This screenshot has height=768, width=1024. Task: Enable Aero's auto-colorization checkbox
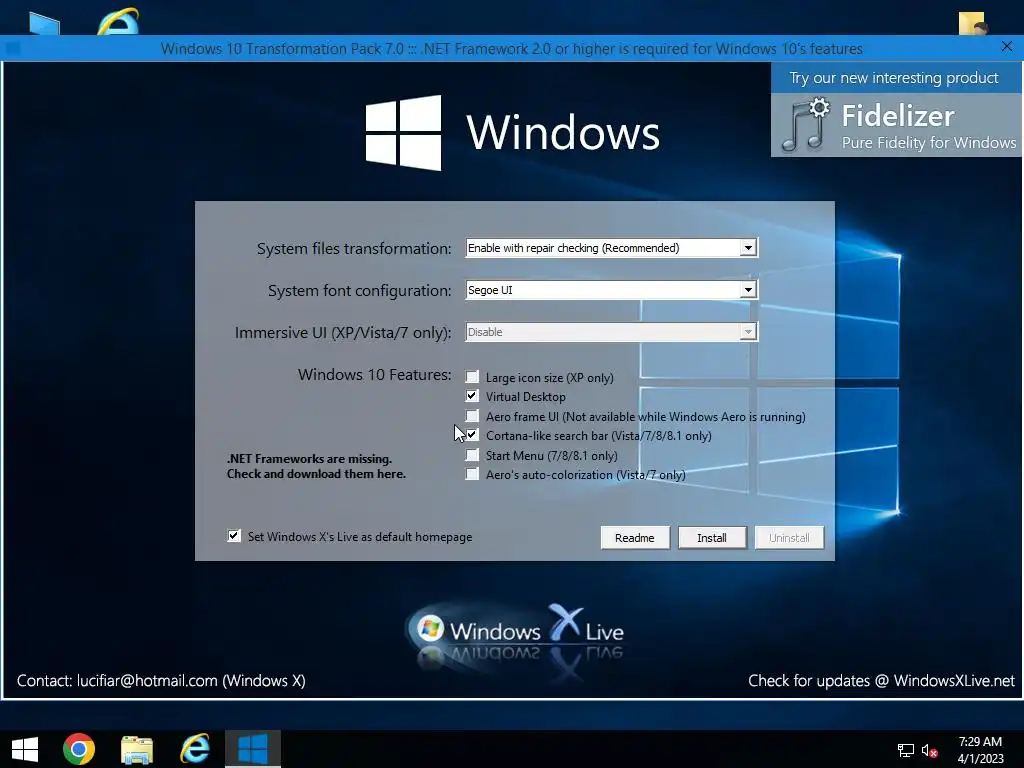pyautogui.click(x=472, y=474)
